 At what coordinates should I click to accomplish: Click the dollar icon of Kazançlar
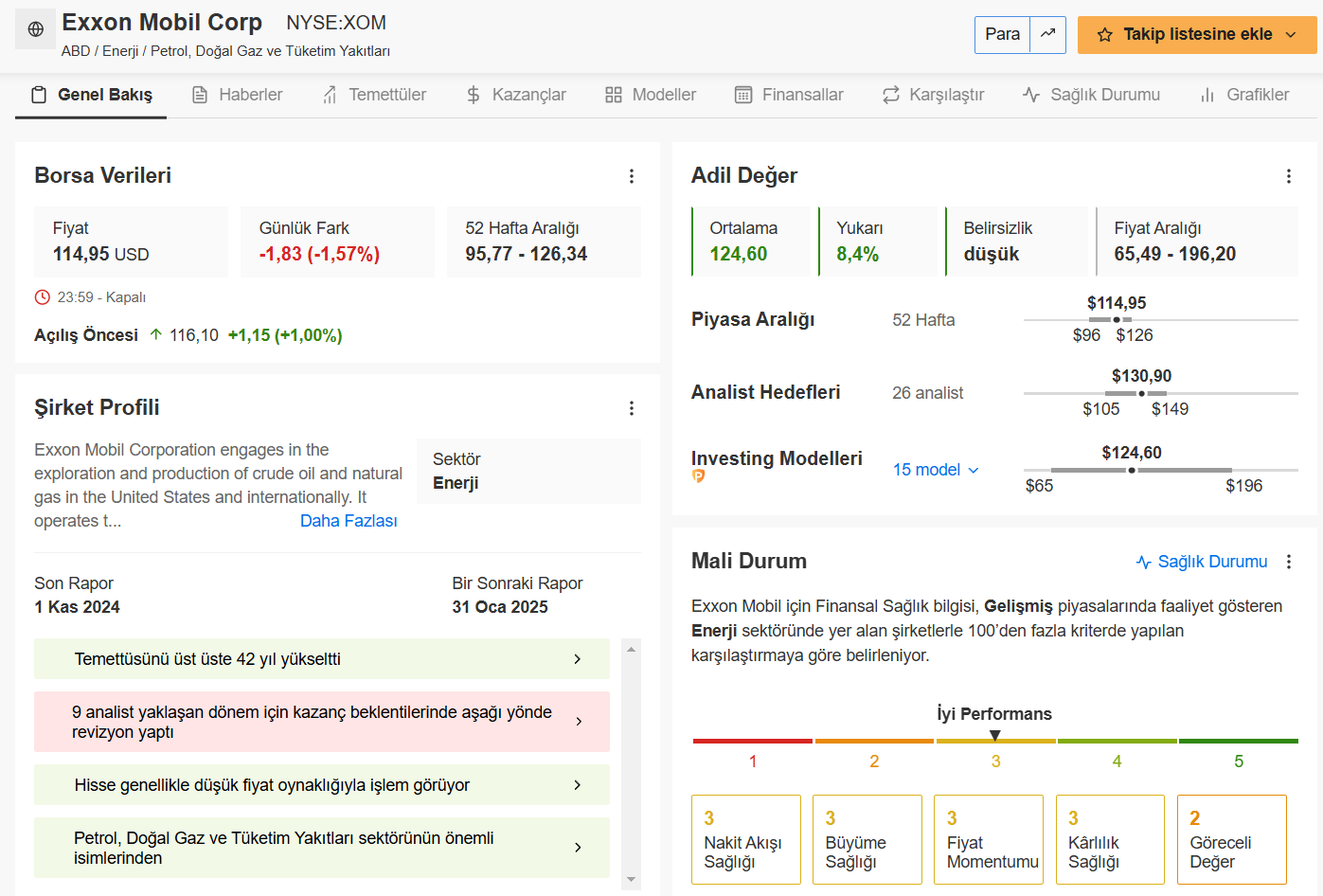(474, 95)
